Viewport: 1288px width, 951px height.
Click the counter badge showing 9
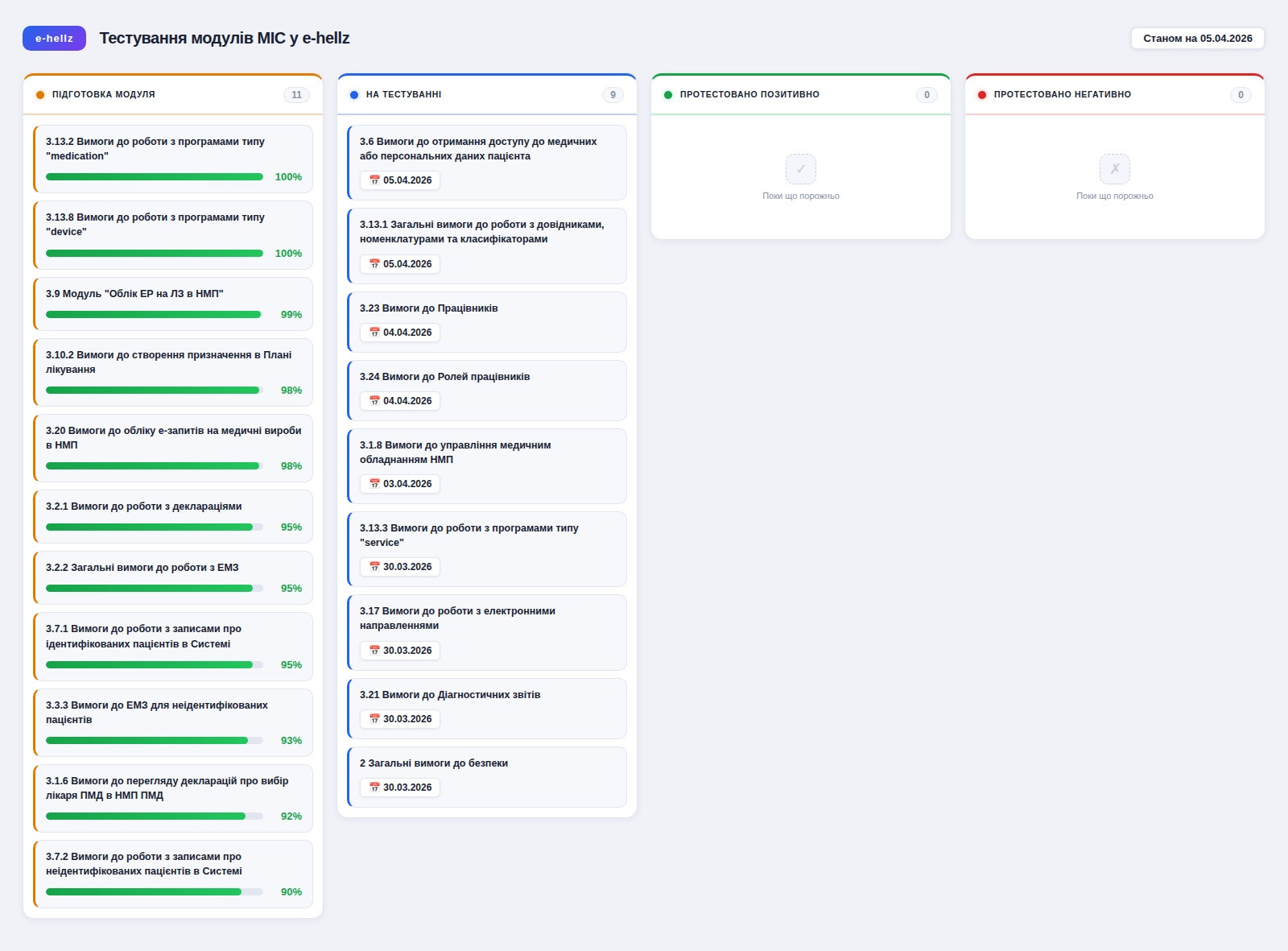[x=613, y=94]
